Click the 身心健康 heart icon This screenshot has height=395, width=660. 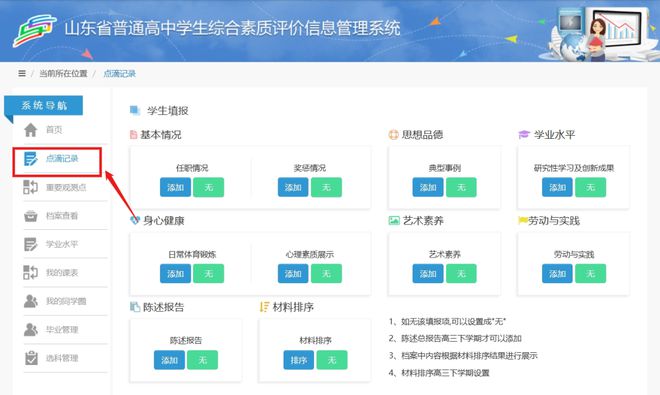click(135, 220)
